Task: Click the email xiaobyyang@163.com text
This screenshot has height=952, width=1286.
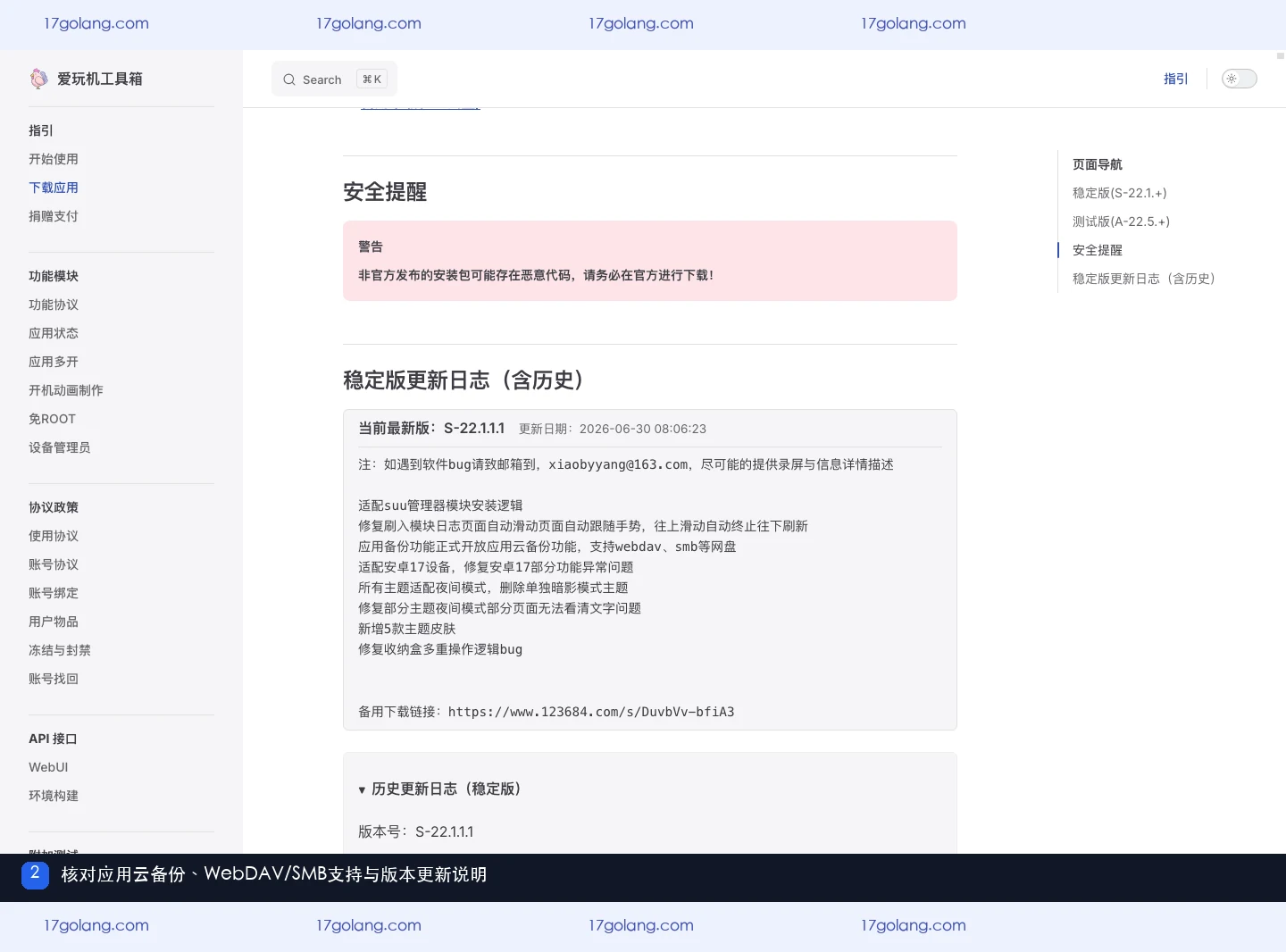Action: (618, 464)
